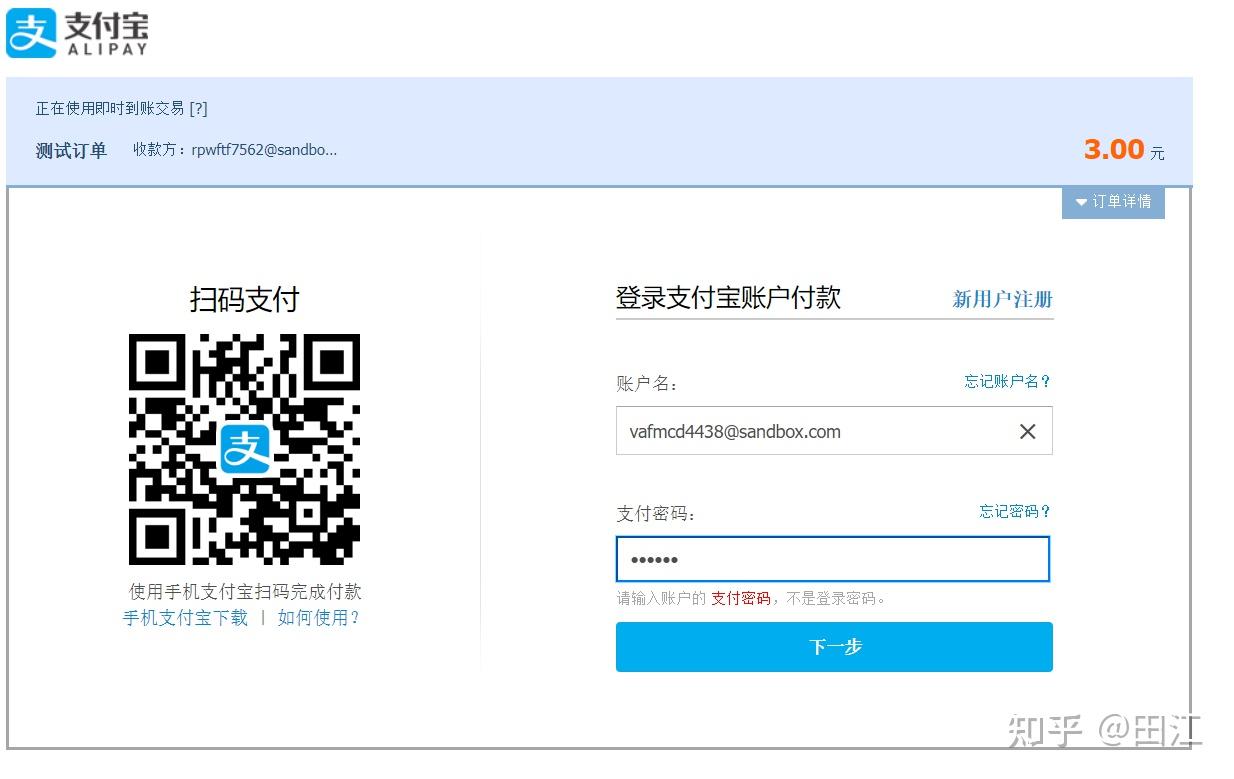This screenshot has width=1234, height=779.
Task: Click 正在使用即时到账交易 text
Action: click(110, 109)
